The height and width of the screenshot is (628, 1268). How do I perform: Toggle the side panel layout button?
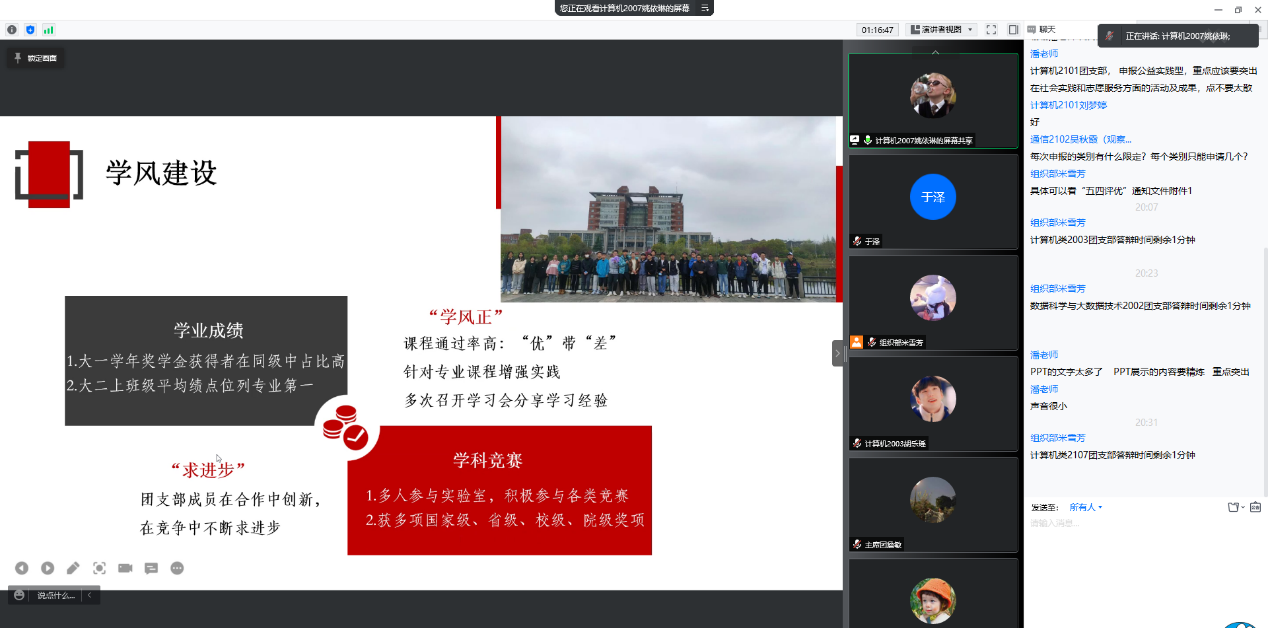pyautogui.click(x=1013, y=30)
